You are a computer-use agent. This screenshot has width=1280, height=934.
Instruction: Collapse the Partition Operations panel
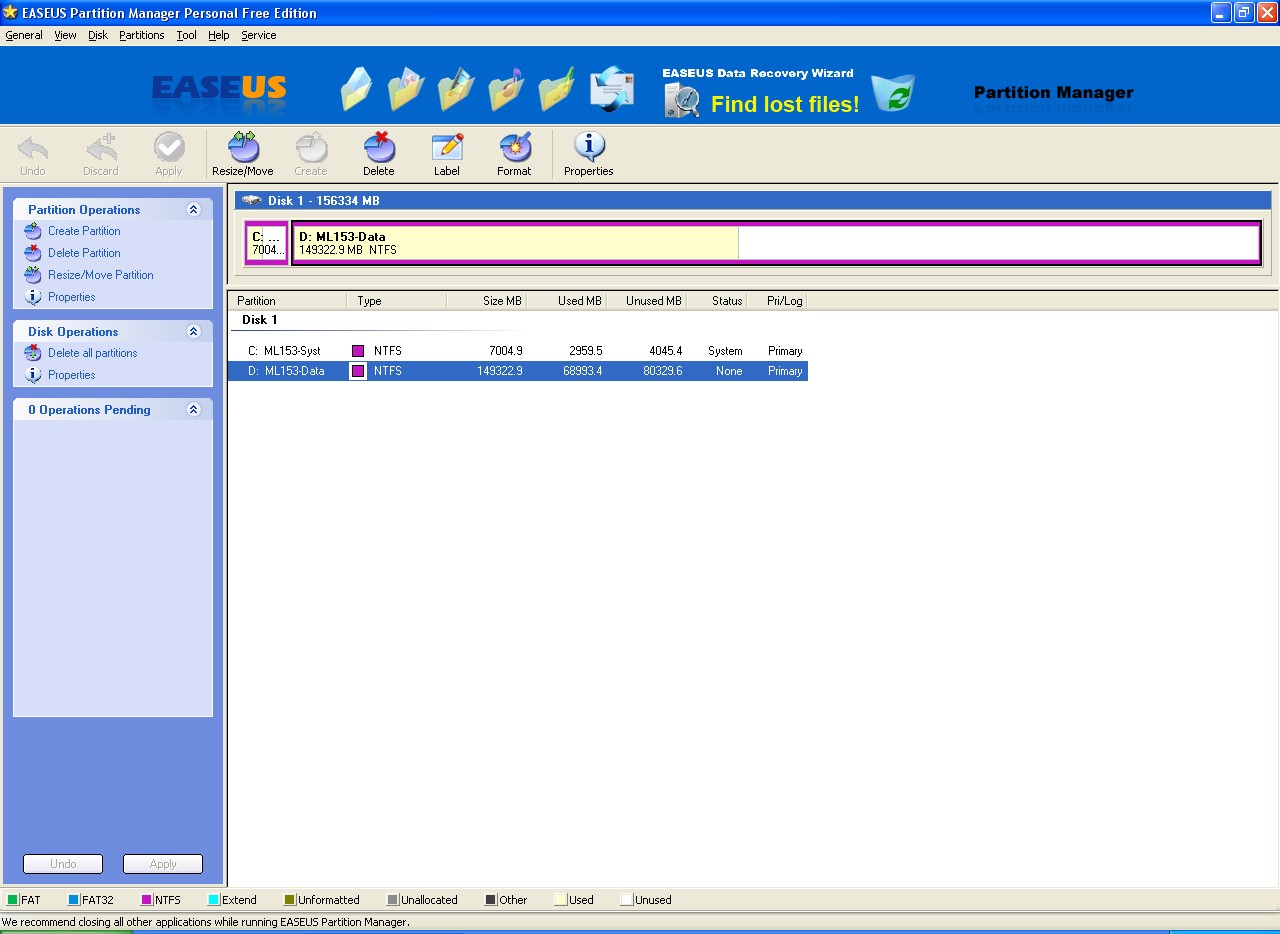pos(194,210)
